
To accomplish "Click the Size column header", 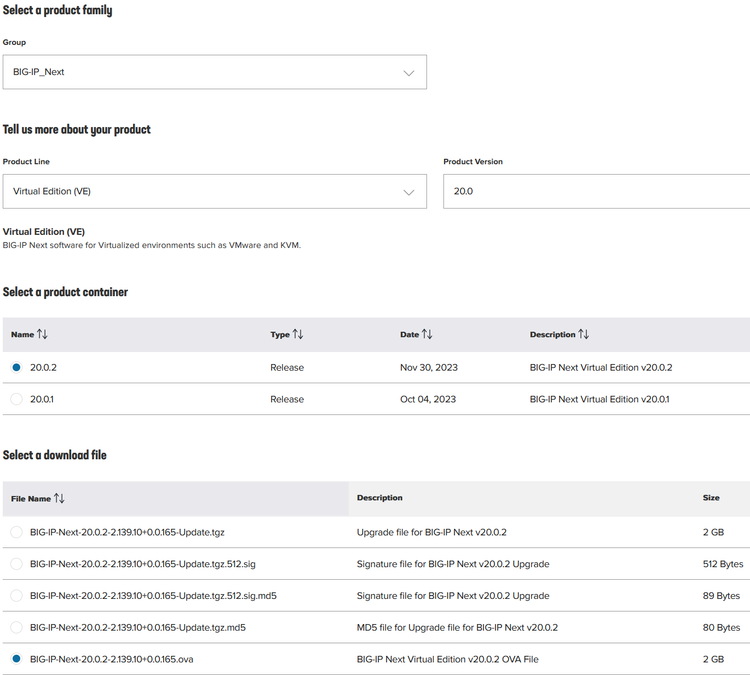I will click(x=711, y=498).
